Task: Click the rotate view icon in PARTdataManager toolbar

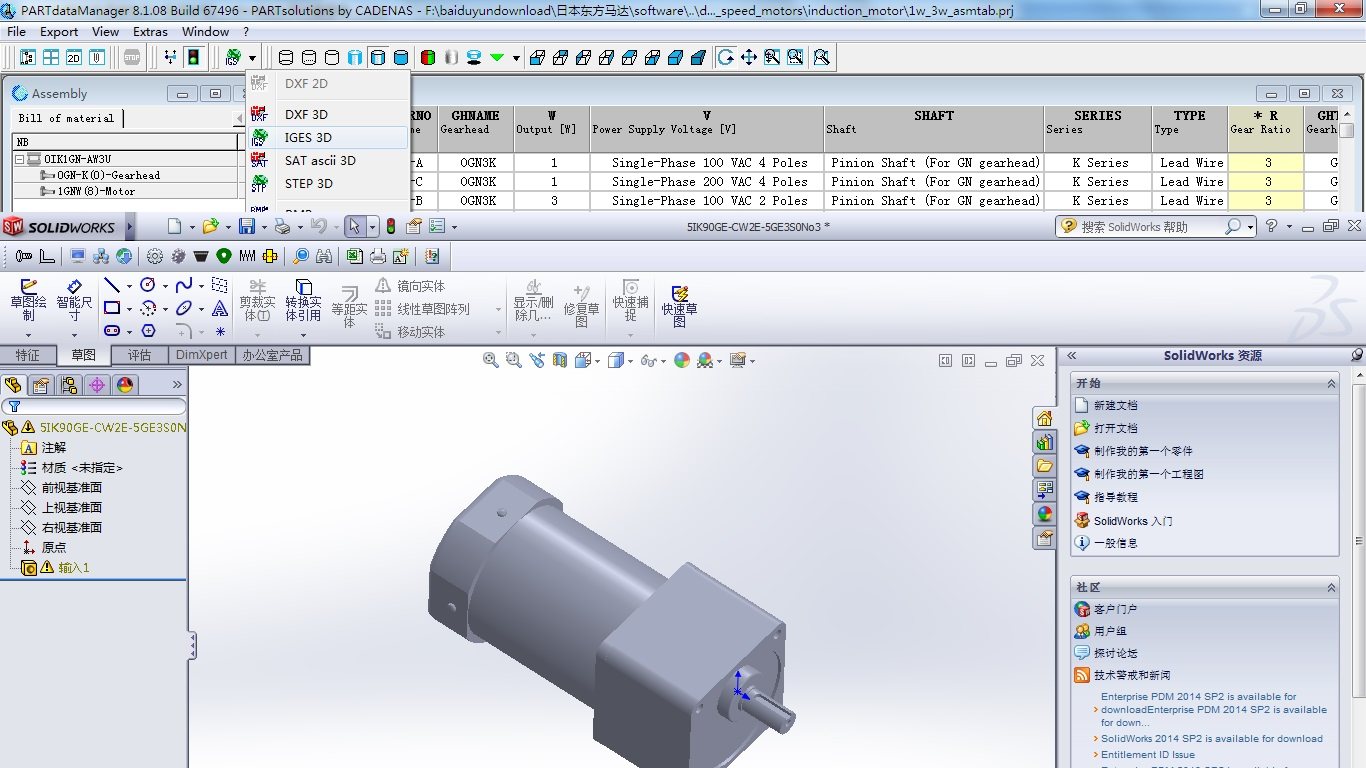Action: click(725, 57)
